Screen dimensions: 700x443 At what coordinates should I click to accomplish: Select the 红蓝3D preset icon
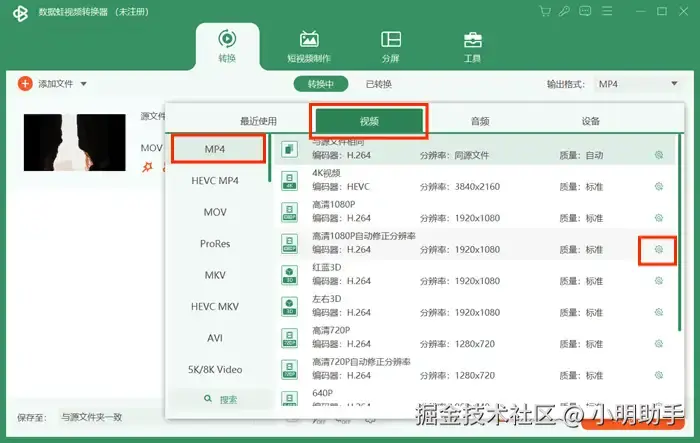coord(289,275)
